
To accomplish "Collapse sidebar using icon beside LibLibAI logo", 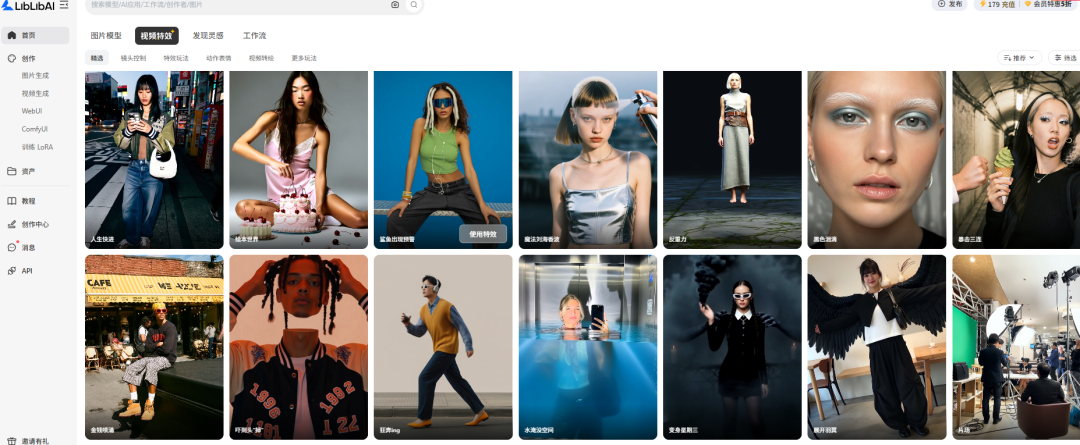I will 64,6.
